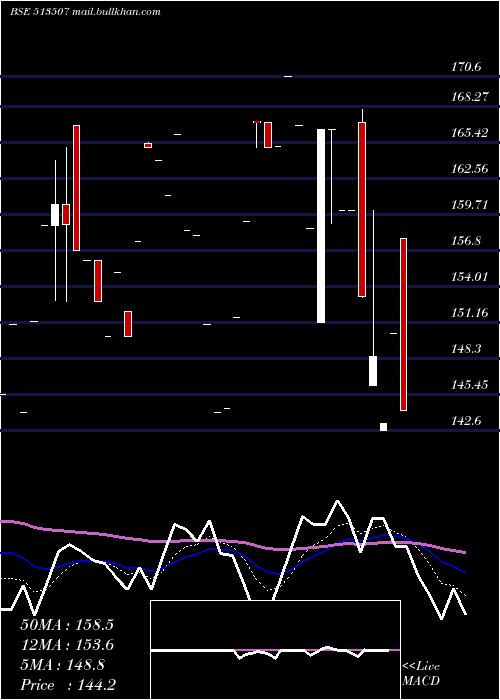The width and height of the screenshot is (500, 700).
Task: Click inside the Live MACD inset chart
Action: [x=275, y=650]
